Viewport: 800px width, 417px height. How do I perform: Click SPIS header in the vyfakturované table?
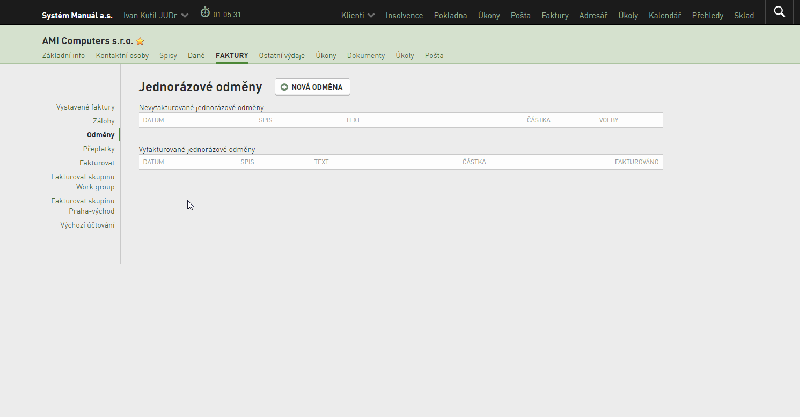[247, 162]
